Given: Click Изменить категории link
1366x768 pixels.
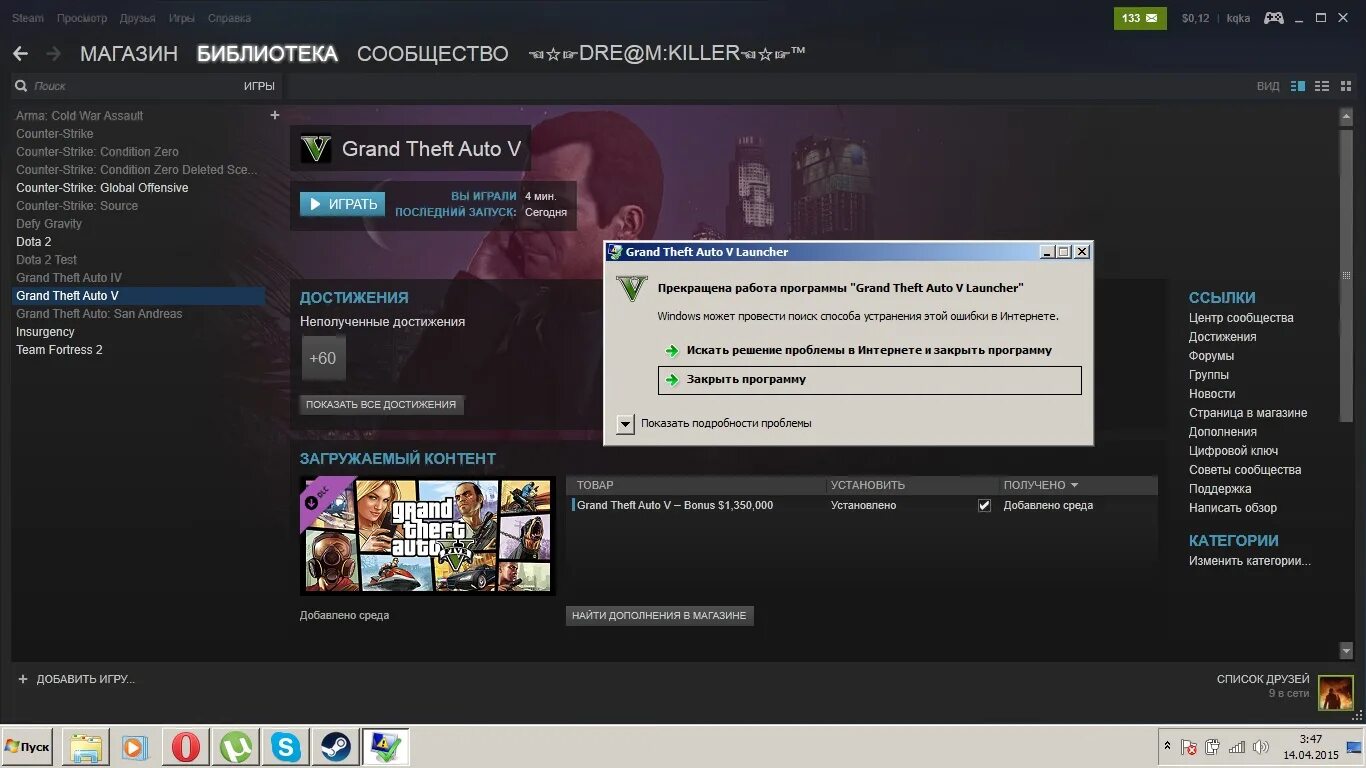Looking at the screenshot, I should point(1250,561).
